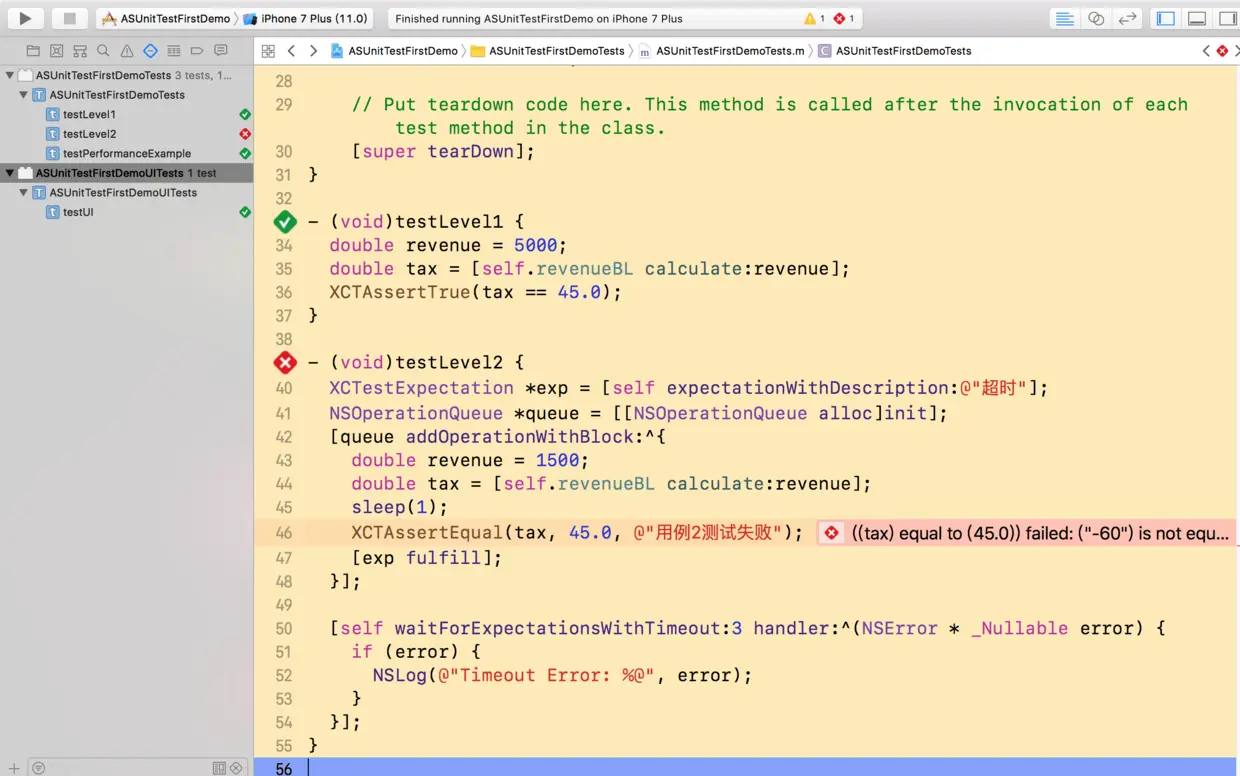The height and width of the screenshot is (776, 1240).
Task: Click the waitForExpectationsWithTimeout code line
Action: pyautogui.click(x=748, y=629)
